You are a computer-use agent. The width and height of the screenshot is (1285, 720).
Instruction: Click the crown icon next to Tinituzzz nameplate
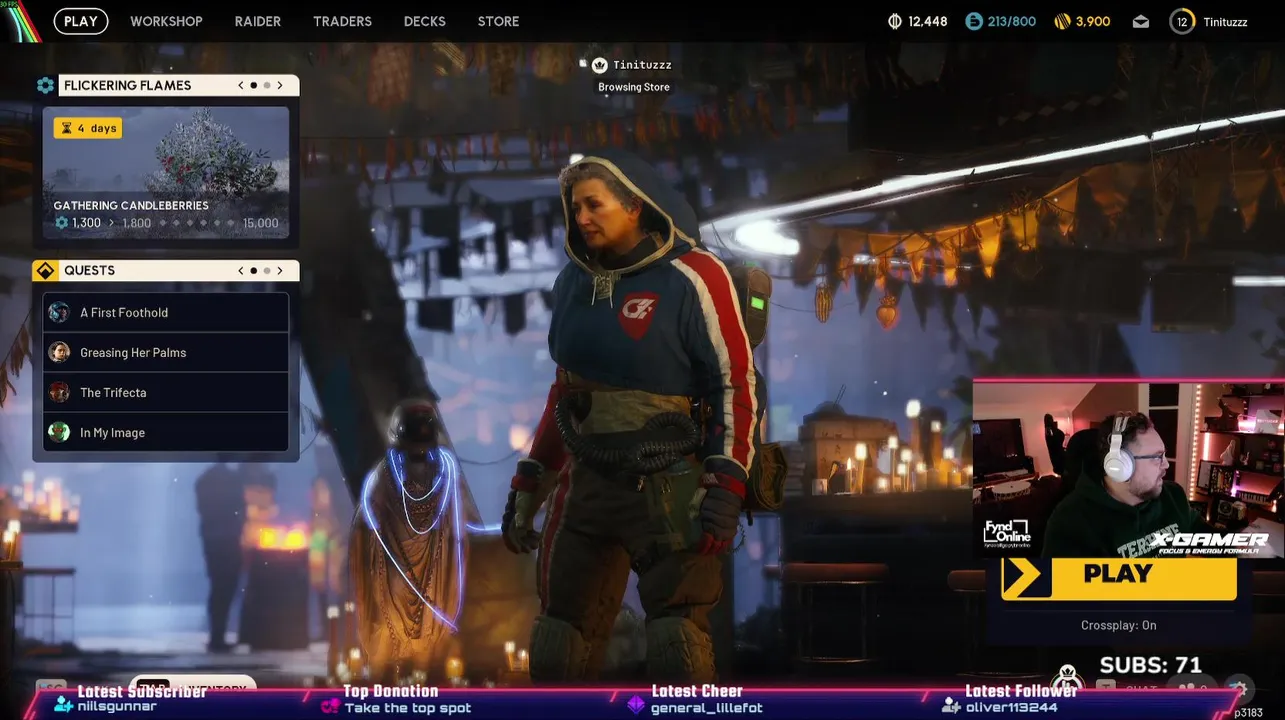coord(600,65)
